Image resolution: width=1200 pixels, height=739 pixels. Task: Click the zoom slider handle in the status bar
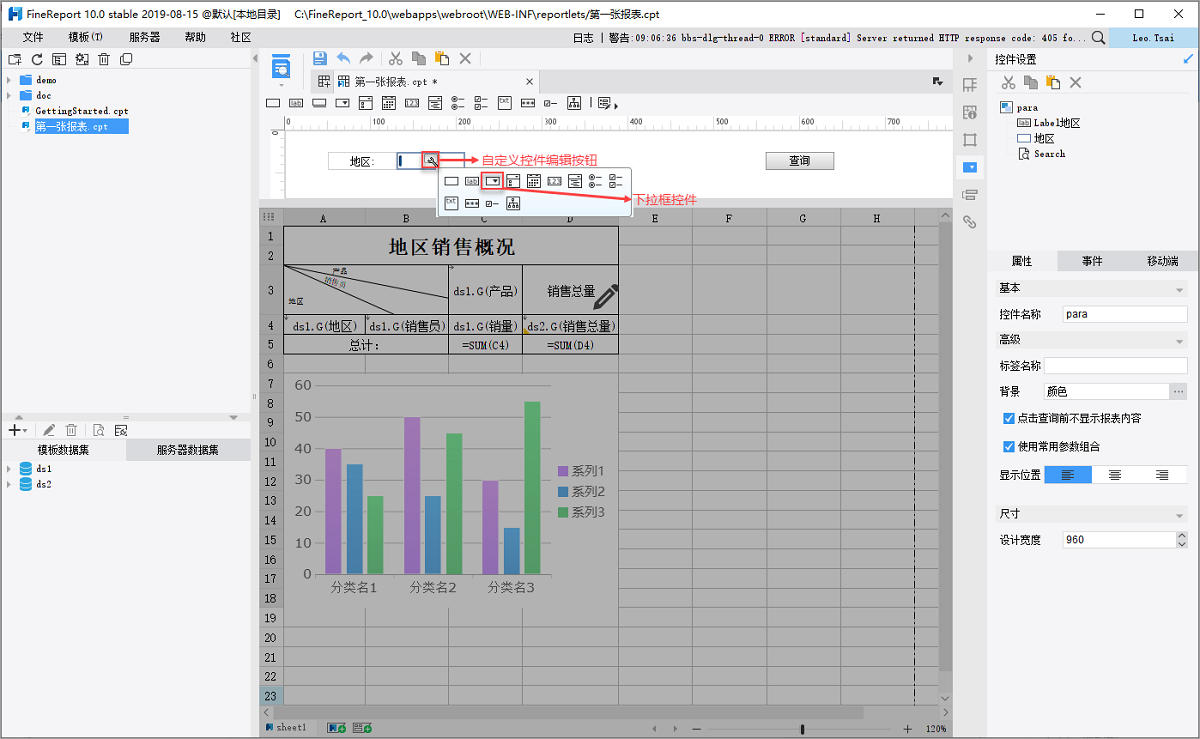(x=803, y=729)
